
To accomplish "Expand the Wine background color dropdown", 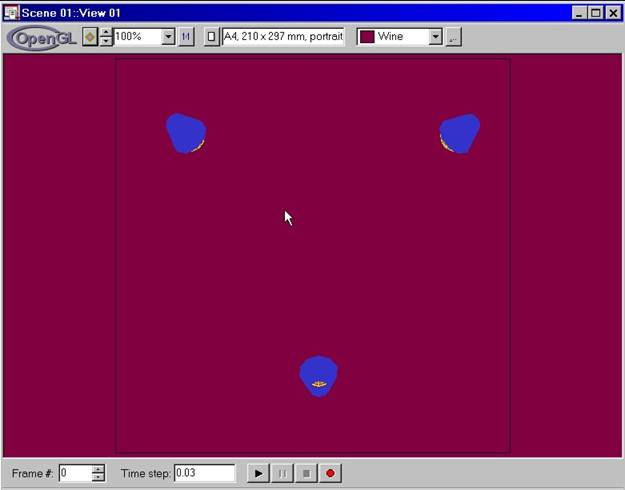I will [435, 37].
